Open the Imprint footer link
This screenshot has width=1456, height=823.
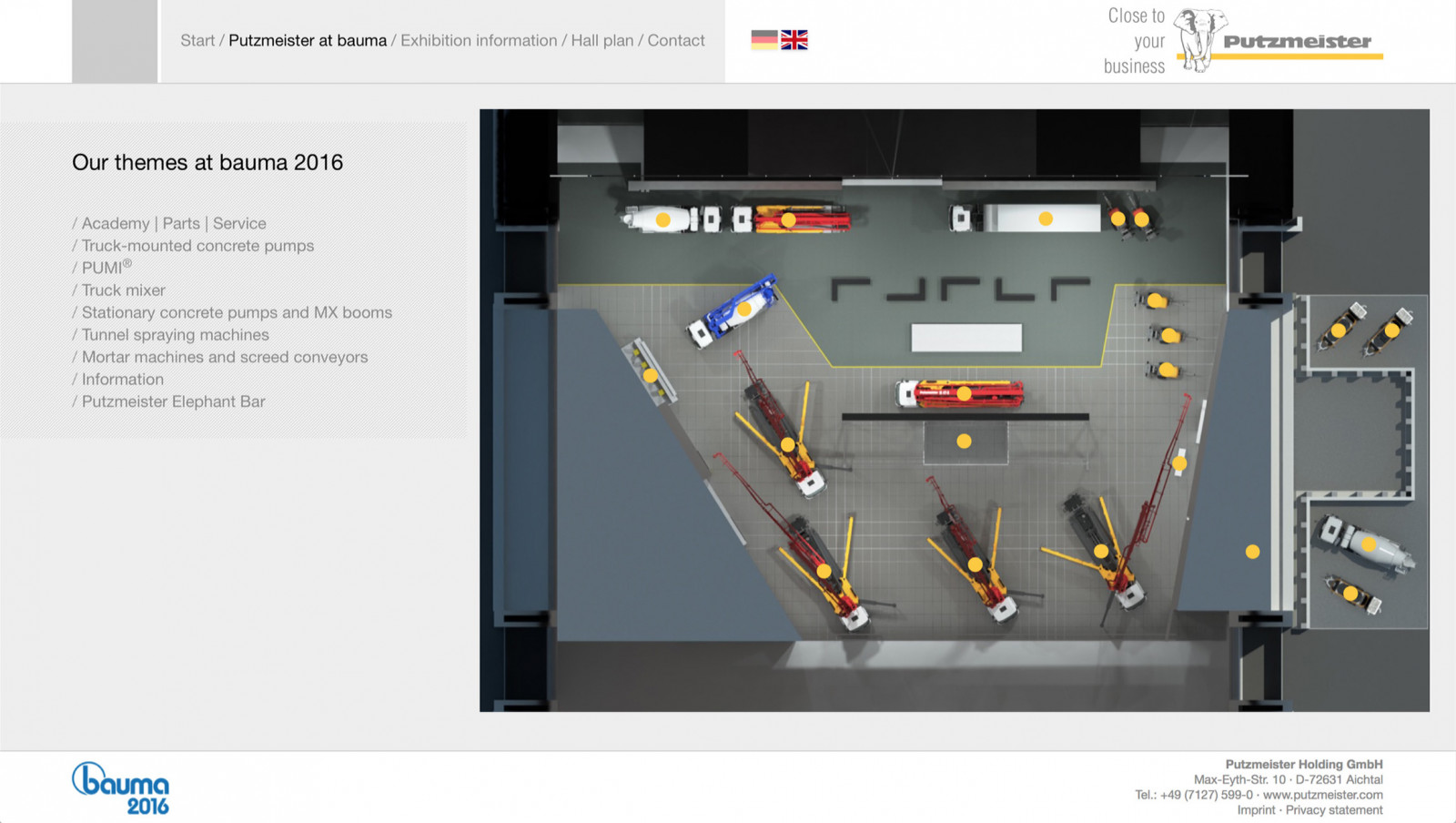[1256, 810]
